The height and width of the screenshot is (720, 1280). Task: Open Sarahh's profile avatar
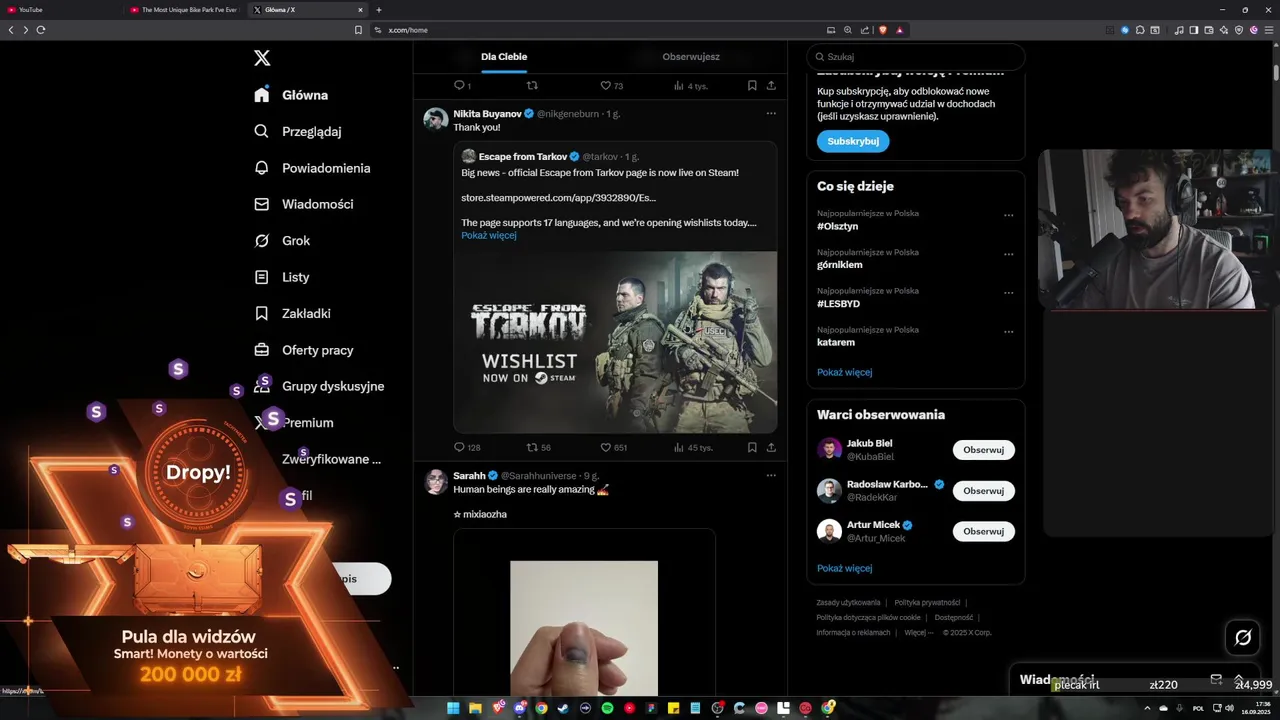coord(436,481)
